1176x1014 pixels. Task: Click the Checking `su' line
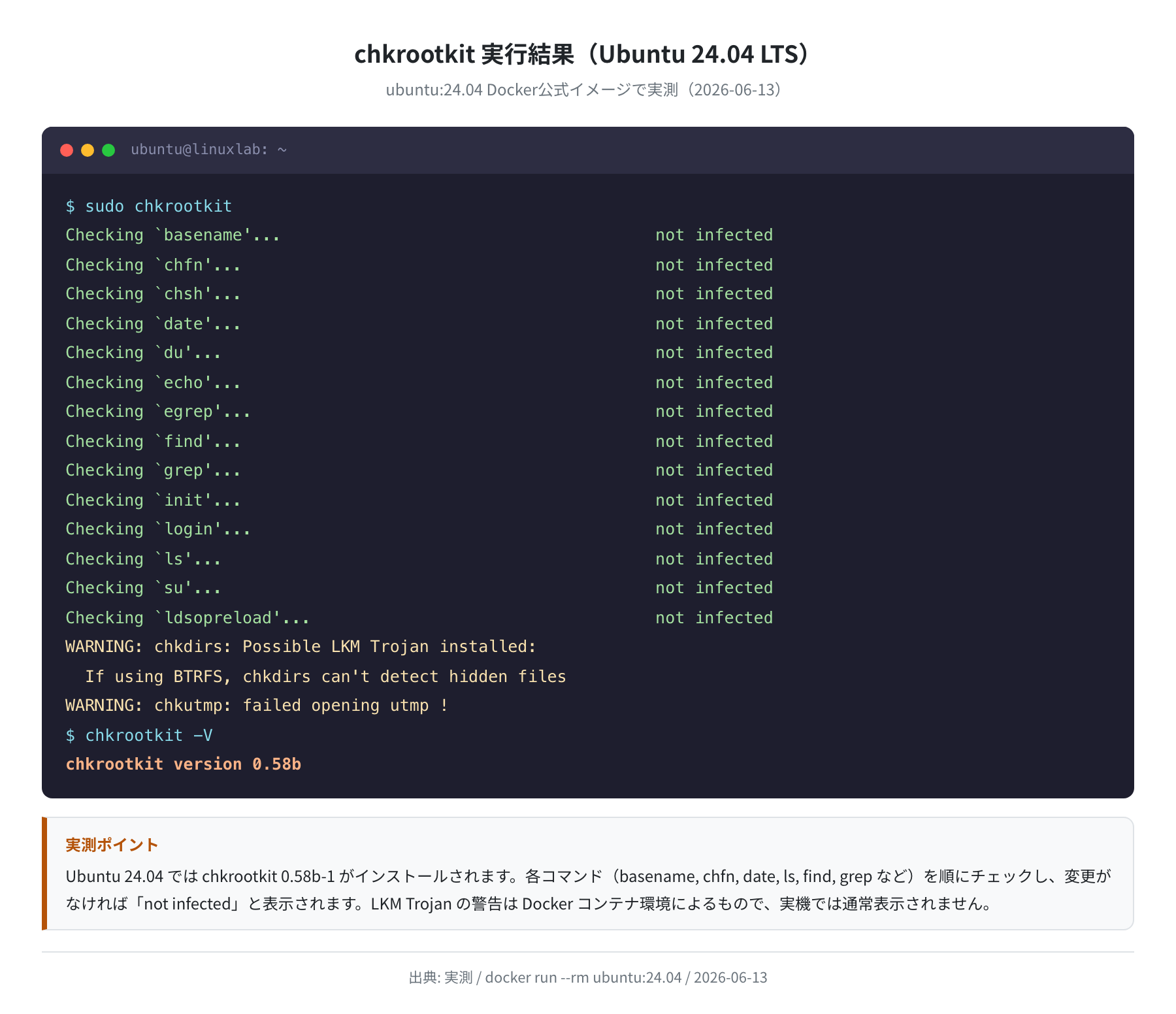point(144,588)
